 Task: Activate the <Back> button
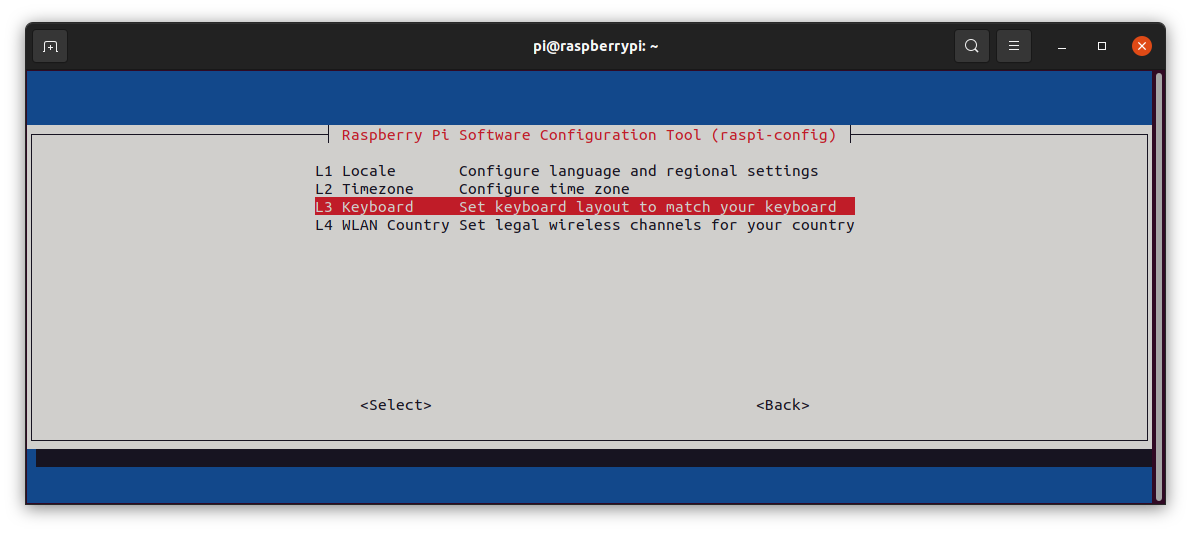tap(782, 405)
